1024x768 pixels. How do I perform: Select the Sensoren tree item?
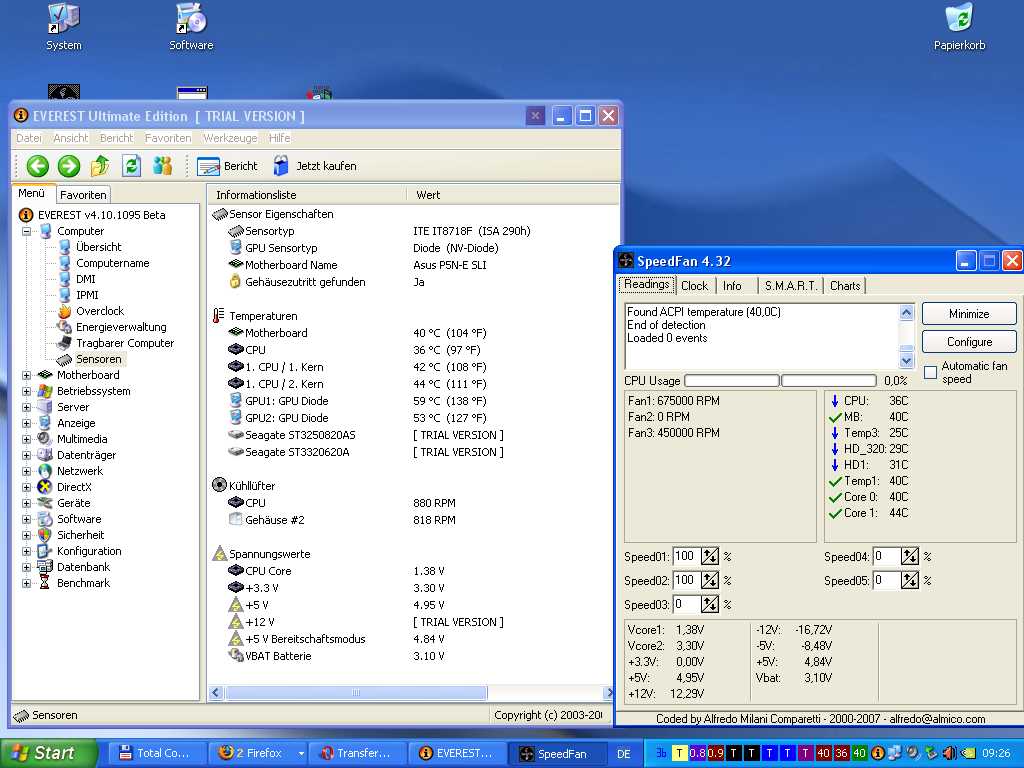coord(99,359)
